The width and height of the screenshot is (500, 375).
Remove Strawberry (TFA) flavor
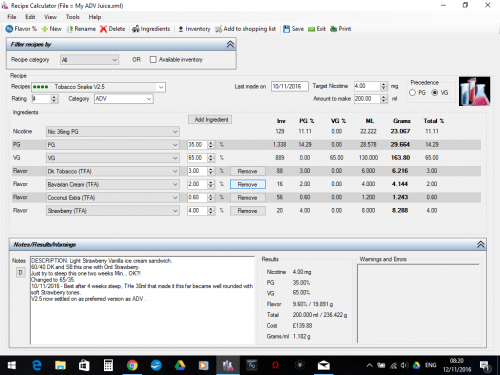coord(248,211)
